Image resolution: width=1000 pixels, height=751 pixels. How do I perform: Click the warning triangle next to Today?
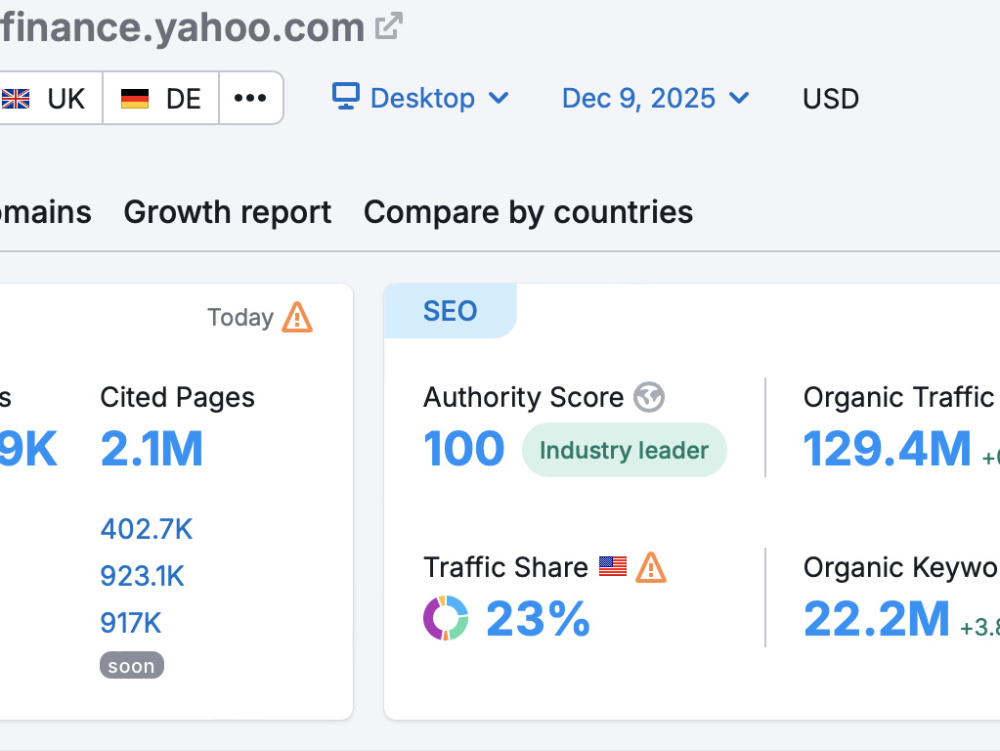point(297,317)
